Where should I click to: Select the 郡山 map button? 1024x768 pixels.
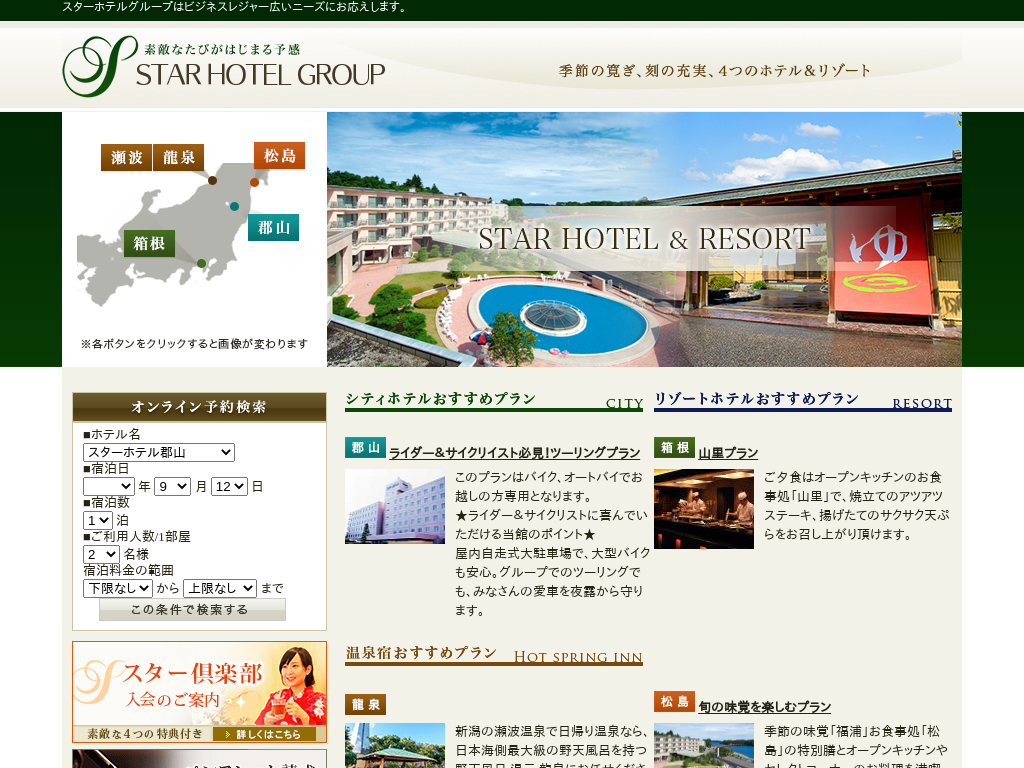[274, 227]
